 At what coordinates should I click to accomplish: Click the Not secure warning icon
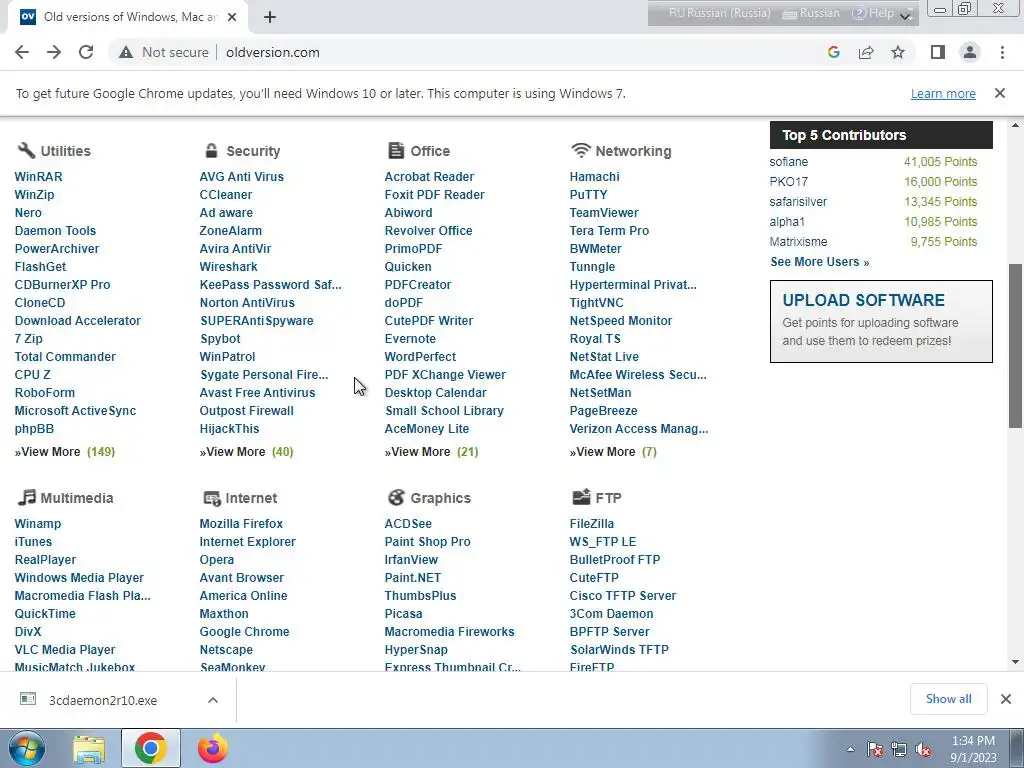(x=125, y=52)
